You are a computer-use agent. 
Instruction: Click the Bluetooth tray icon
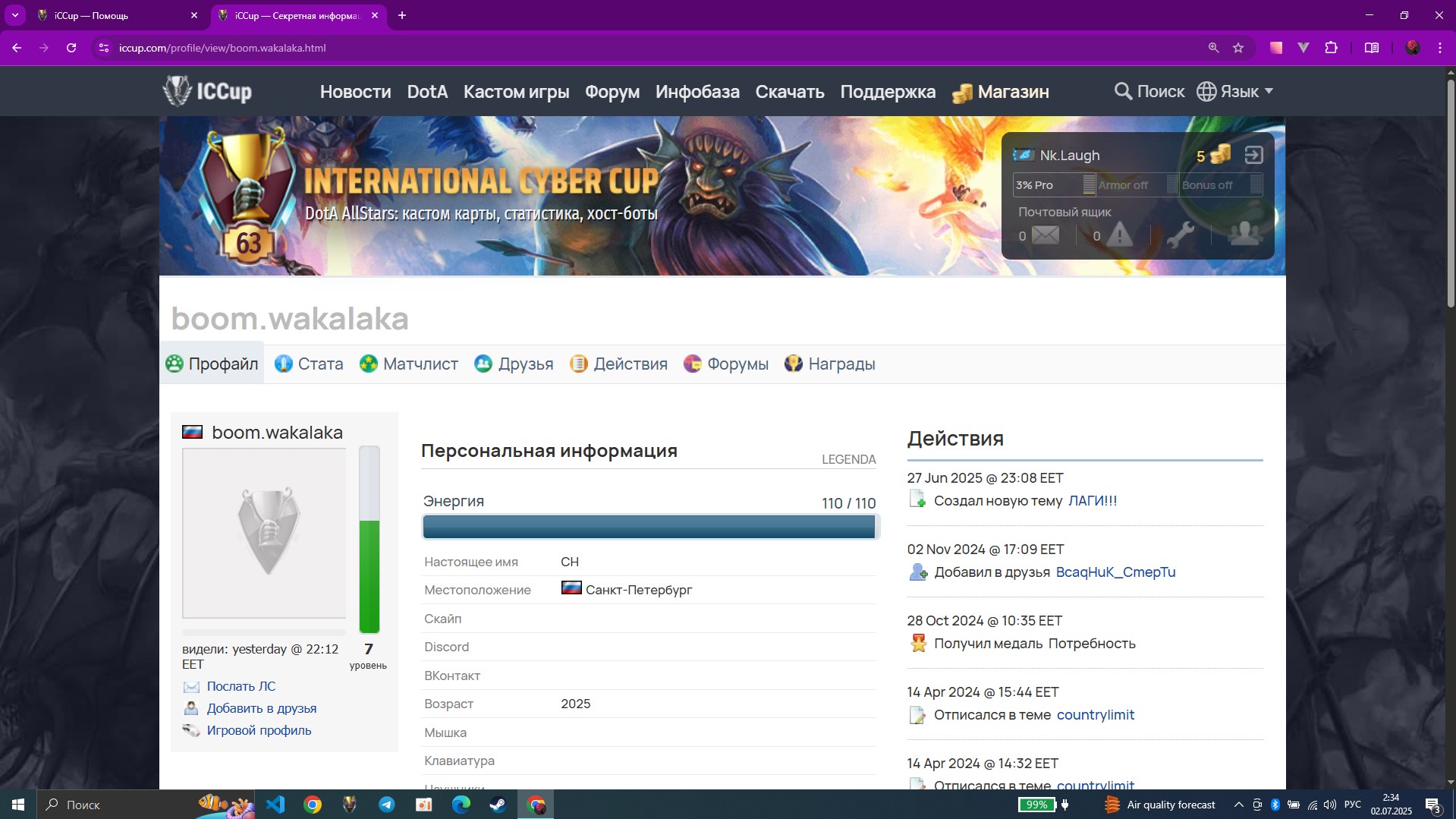point(1275,805)
